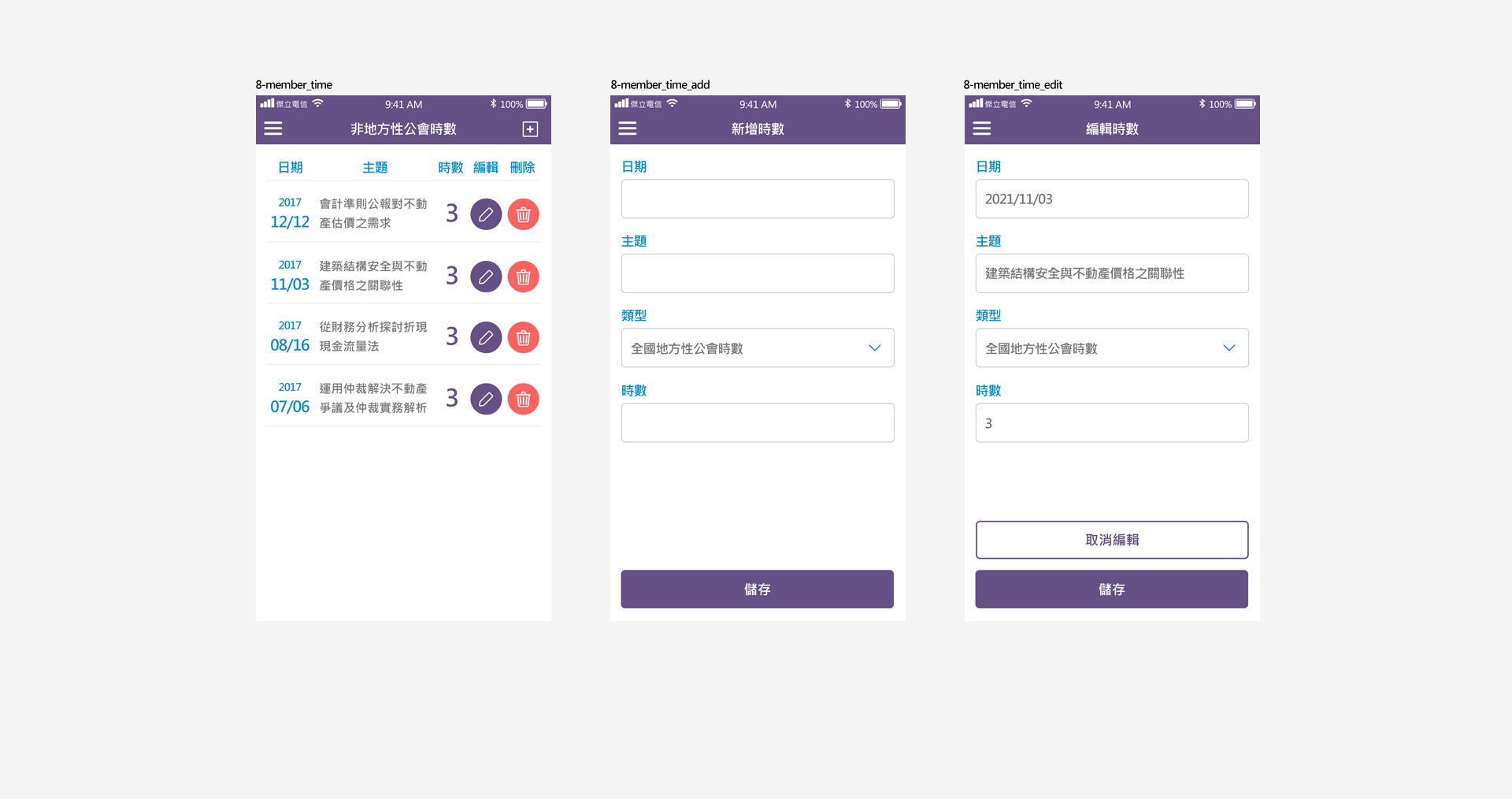Open the hamburger menu on 新增時數 screen
Image resolution: width=1512 pixels, height=799 pixels.
pos(627,128)
